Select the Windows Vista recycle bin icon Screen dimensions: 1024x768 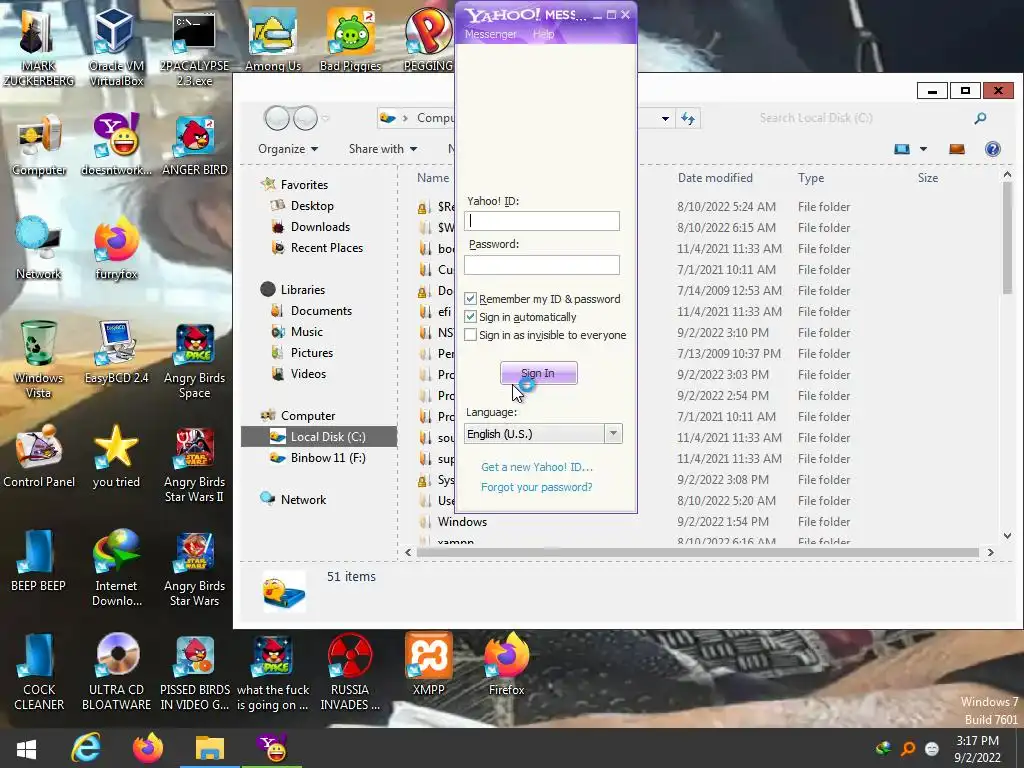click(x=39, y=359)
